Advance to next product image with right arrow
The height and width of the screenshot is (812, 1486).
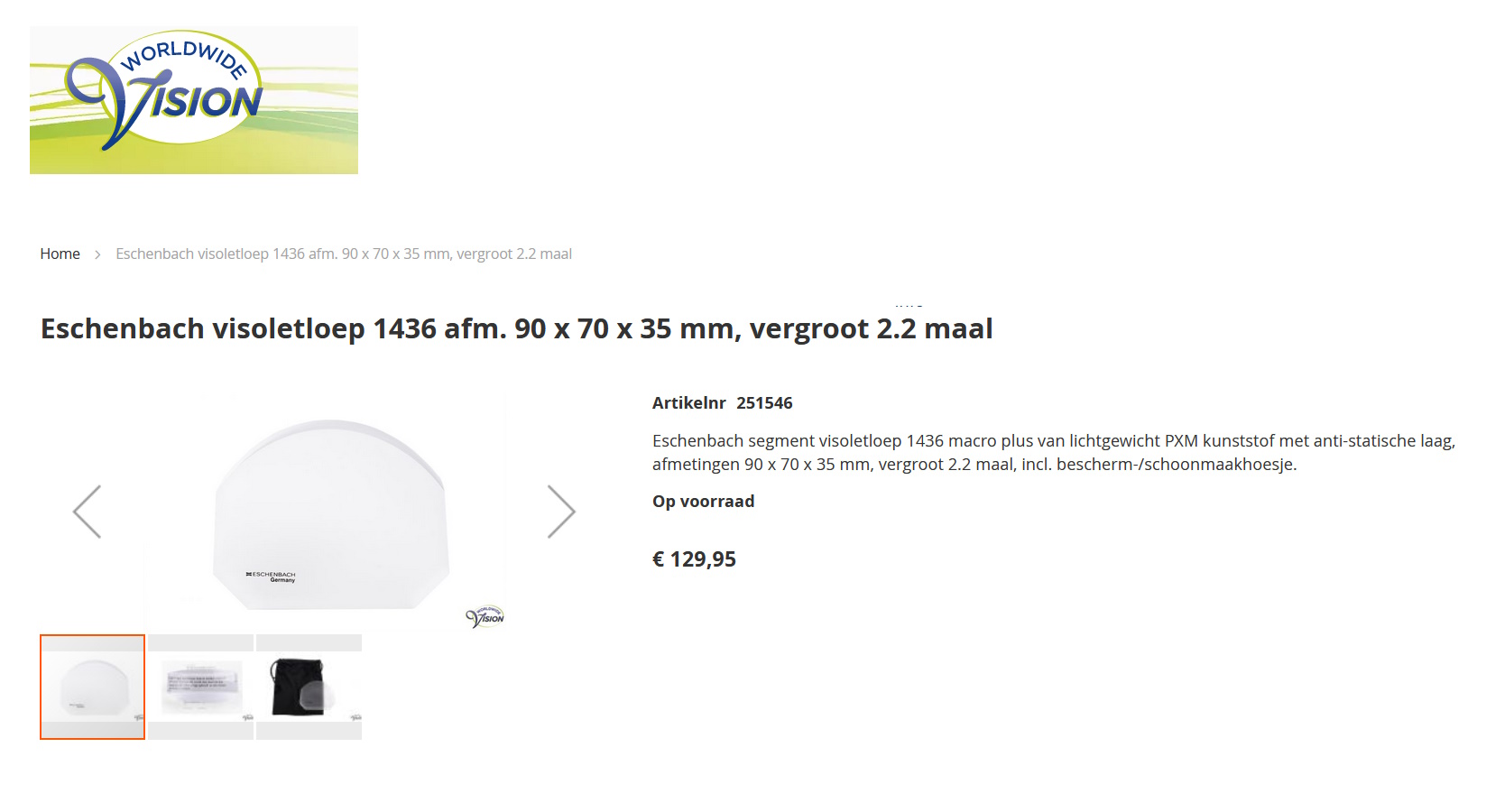point(560,512)
